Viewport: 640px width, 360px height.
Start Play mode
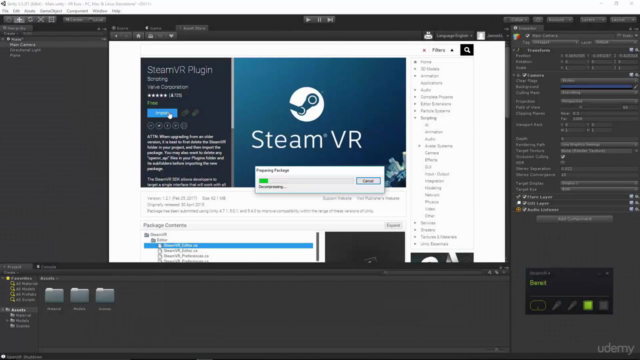coord(308,20)
